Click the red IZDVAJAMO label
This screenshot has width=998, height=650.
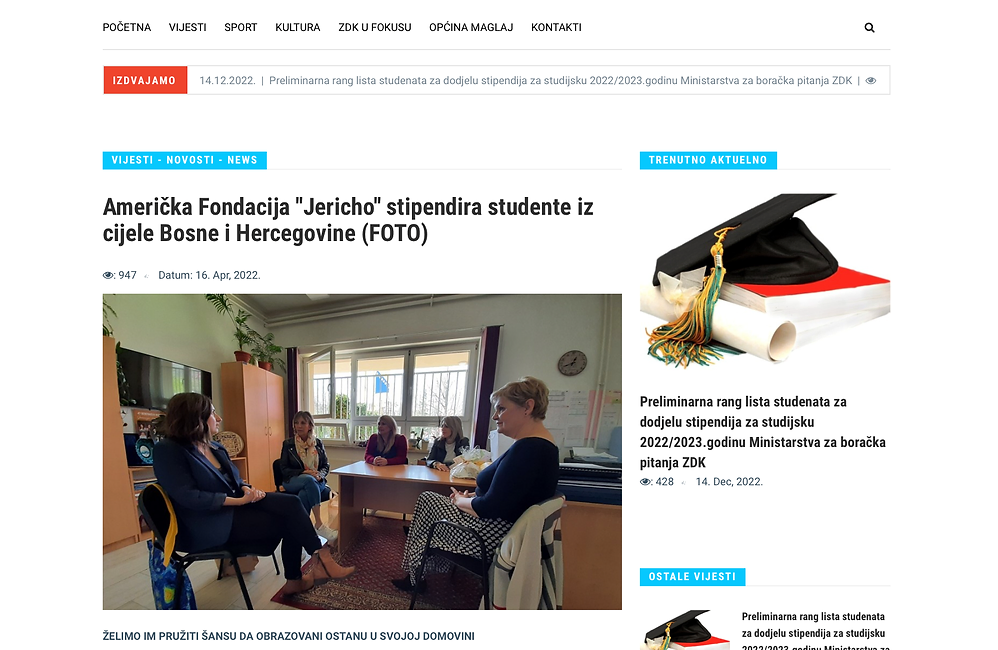click(x=145, y=80)
